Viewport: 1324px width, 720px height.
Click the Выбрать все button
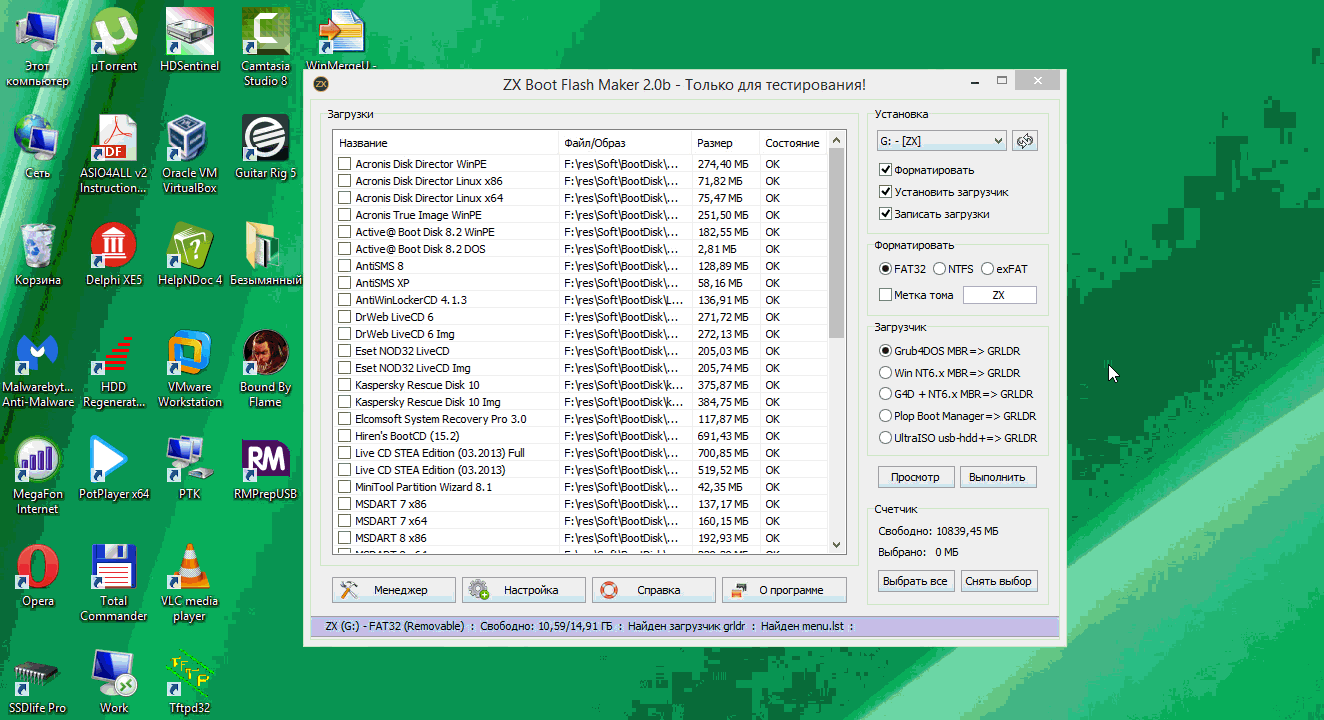tap(916, 581)
